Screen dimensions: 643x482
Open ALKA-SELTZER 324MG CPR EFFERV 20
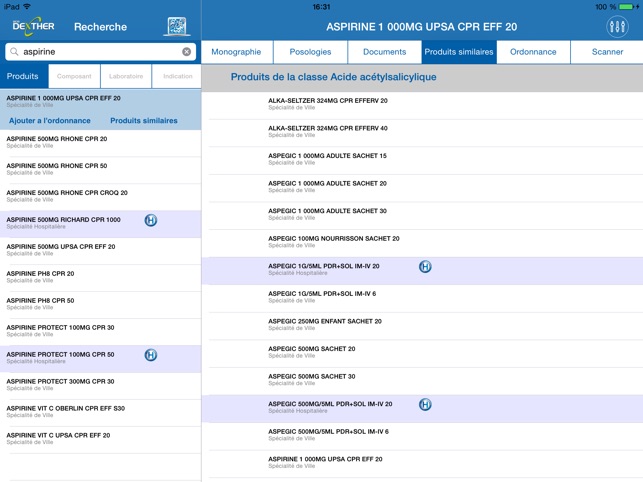click(x=422, y=105)
